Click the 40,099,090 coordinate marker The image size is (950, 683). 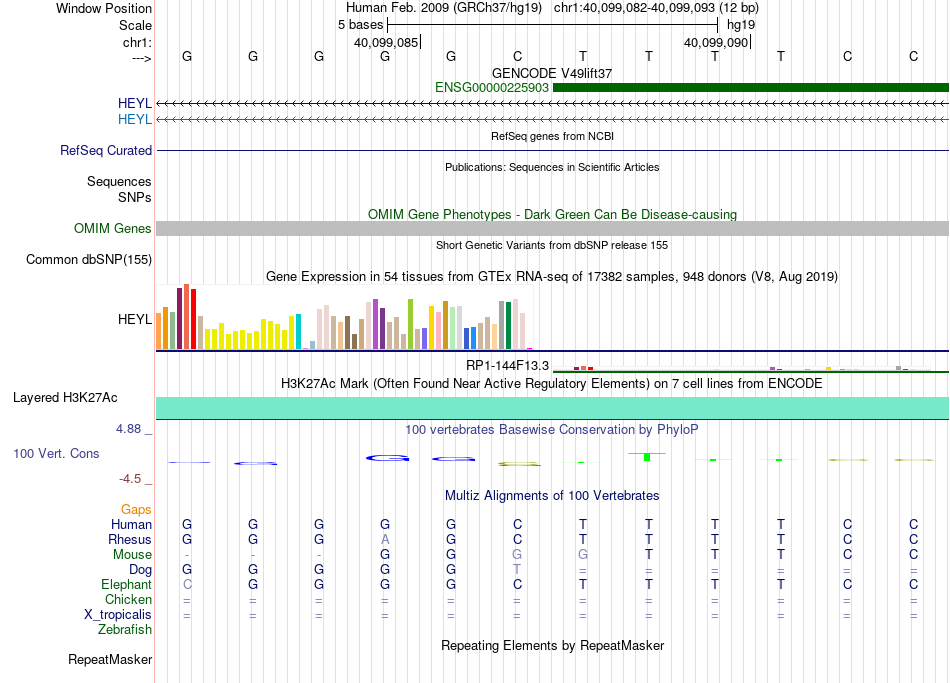click(x=717, y=42)
